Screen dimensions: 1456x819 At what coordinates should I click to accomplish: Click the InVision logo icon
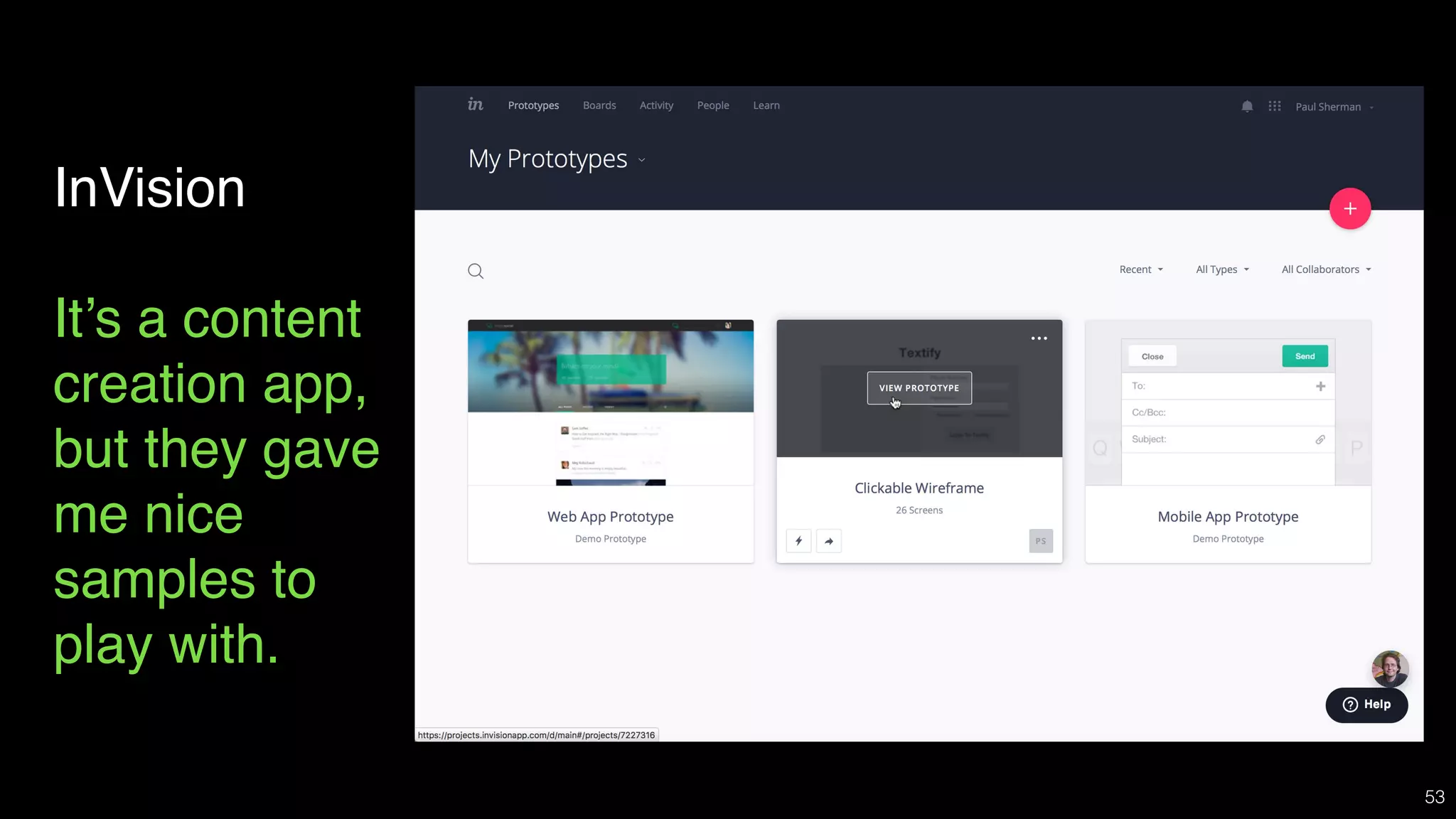pyautogui.click(x=476, y=105)
